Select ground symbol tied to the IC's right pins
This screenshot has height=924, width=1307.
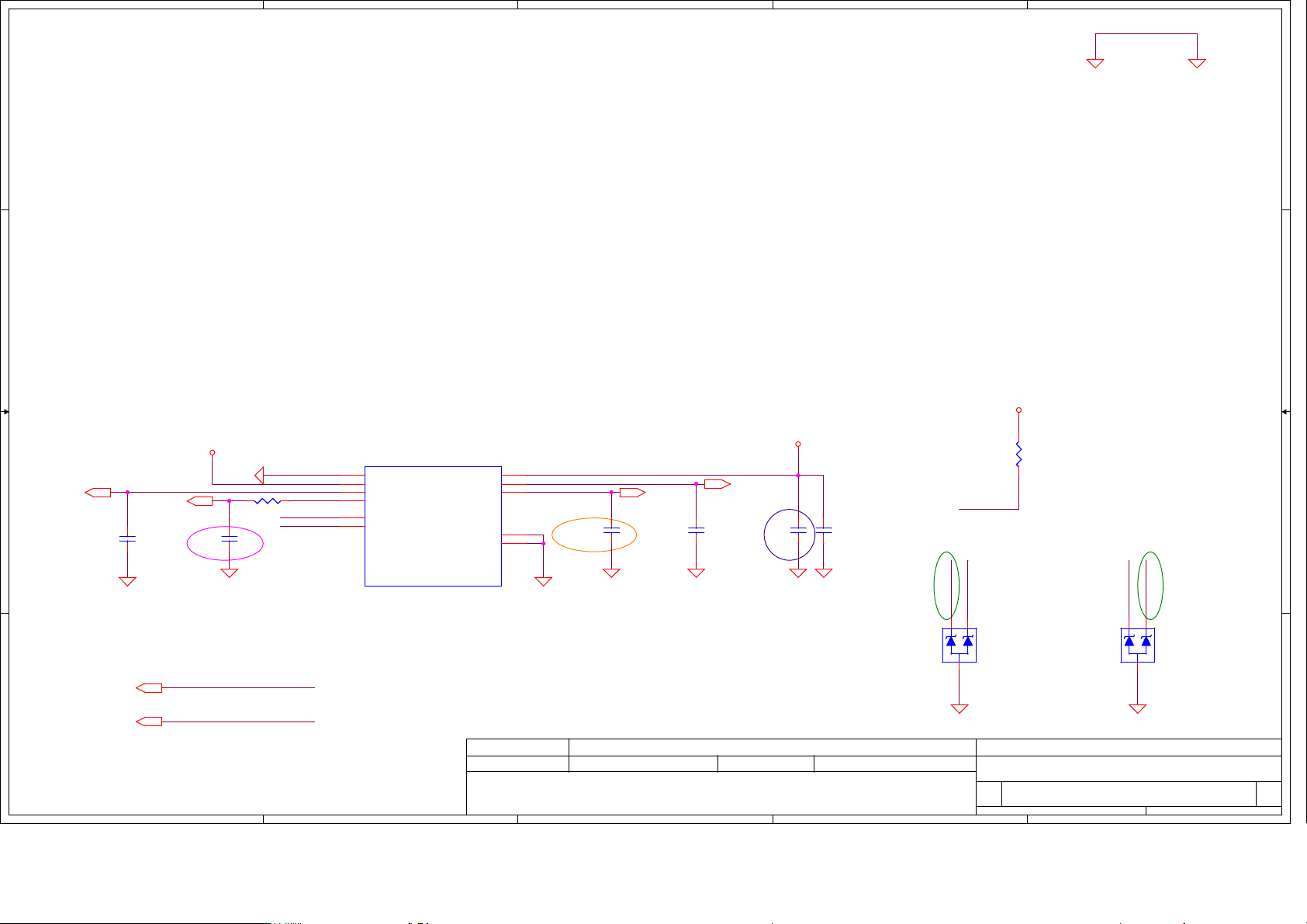coord(544,581)
